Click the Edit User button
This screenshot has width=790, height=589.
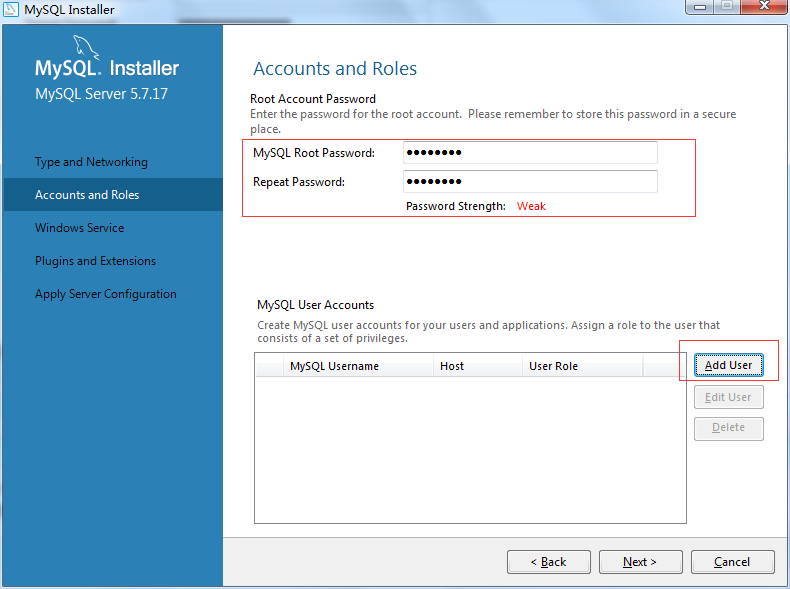tap(728, 397)
